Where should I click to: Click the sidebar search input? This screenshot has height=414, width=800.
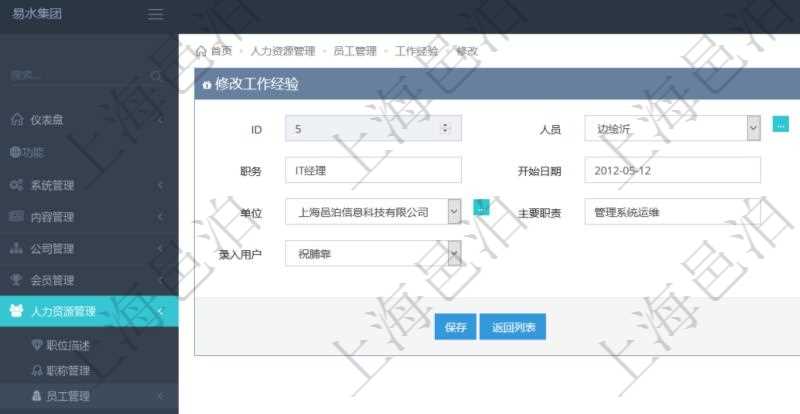click(79, 76)
